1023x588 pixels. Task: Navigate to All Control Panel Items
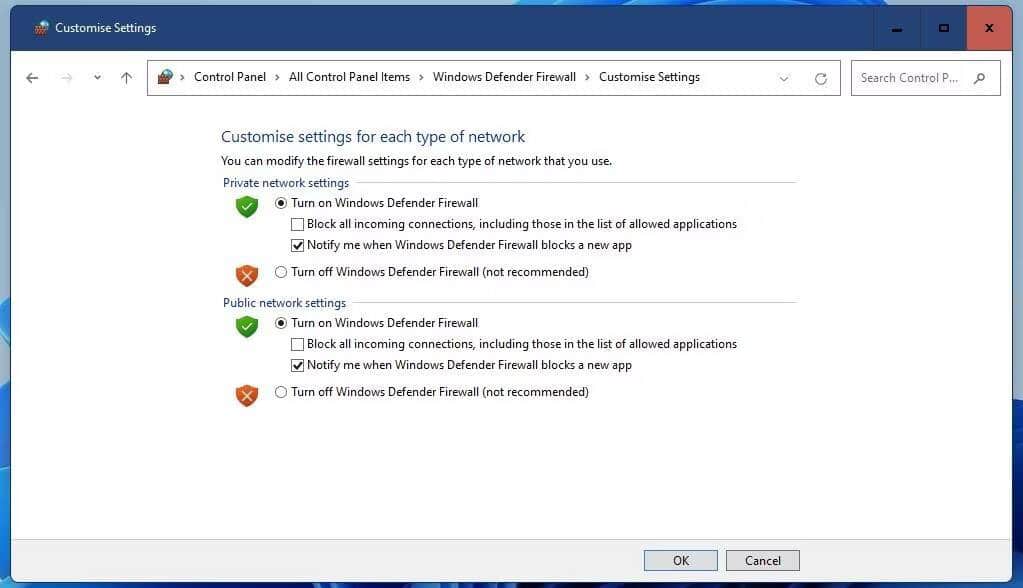349,77
